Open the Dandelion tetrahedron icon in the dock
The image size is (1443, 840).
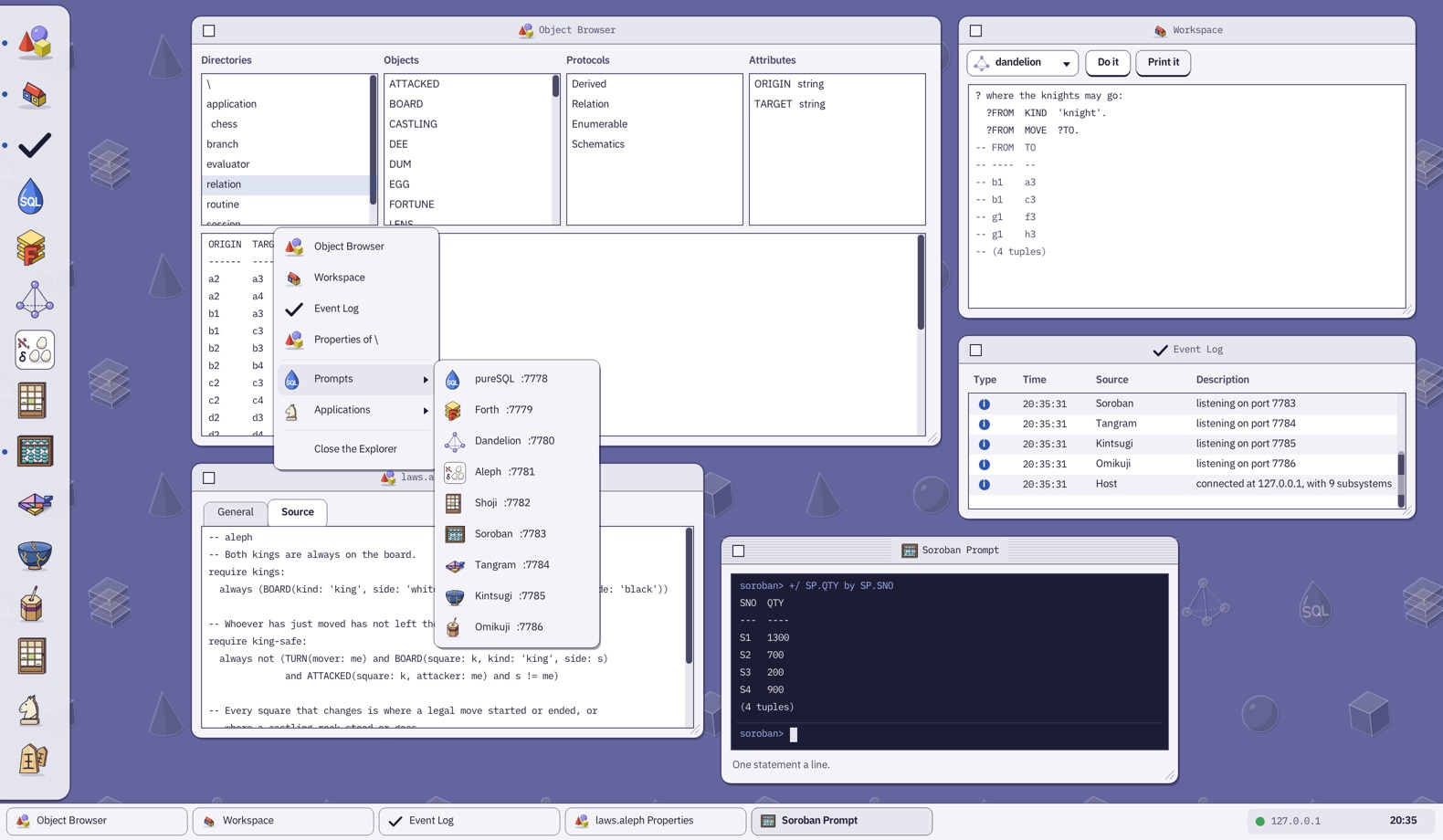pyautogui.click(x=35, y=299)
